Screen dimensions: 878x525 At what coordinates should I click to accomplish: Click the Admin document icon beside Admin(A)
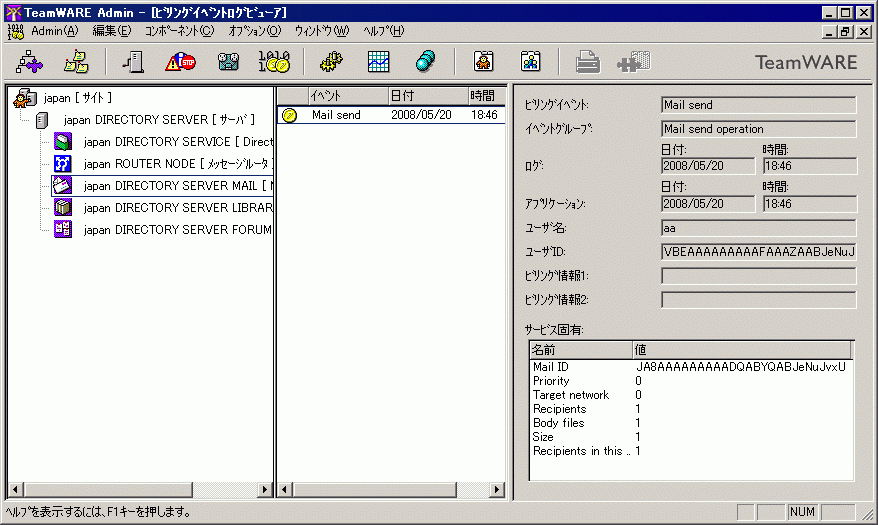(16, 31)
